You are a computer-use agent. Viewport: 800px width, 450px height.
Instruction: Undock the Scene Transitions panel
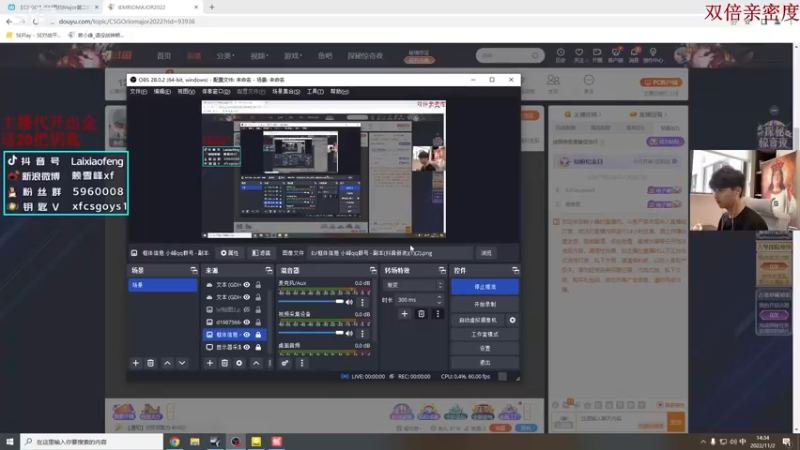pos(442,270)
